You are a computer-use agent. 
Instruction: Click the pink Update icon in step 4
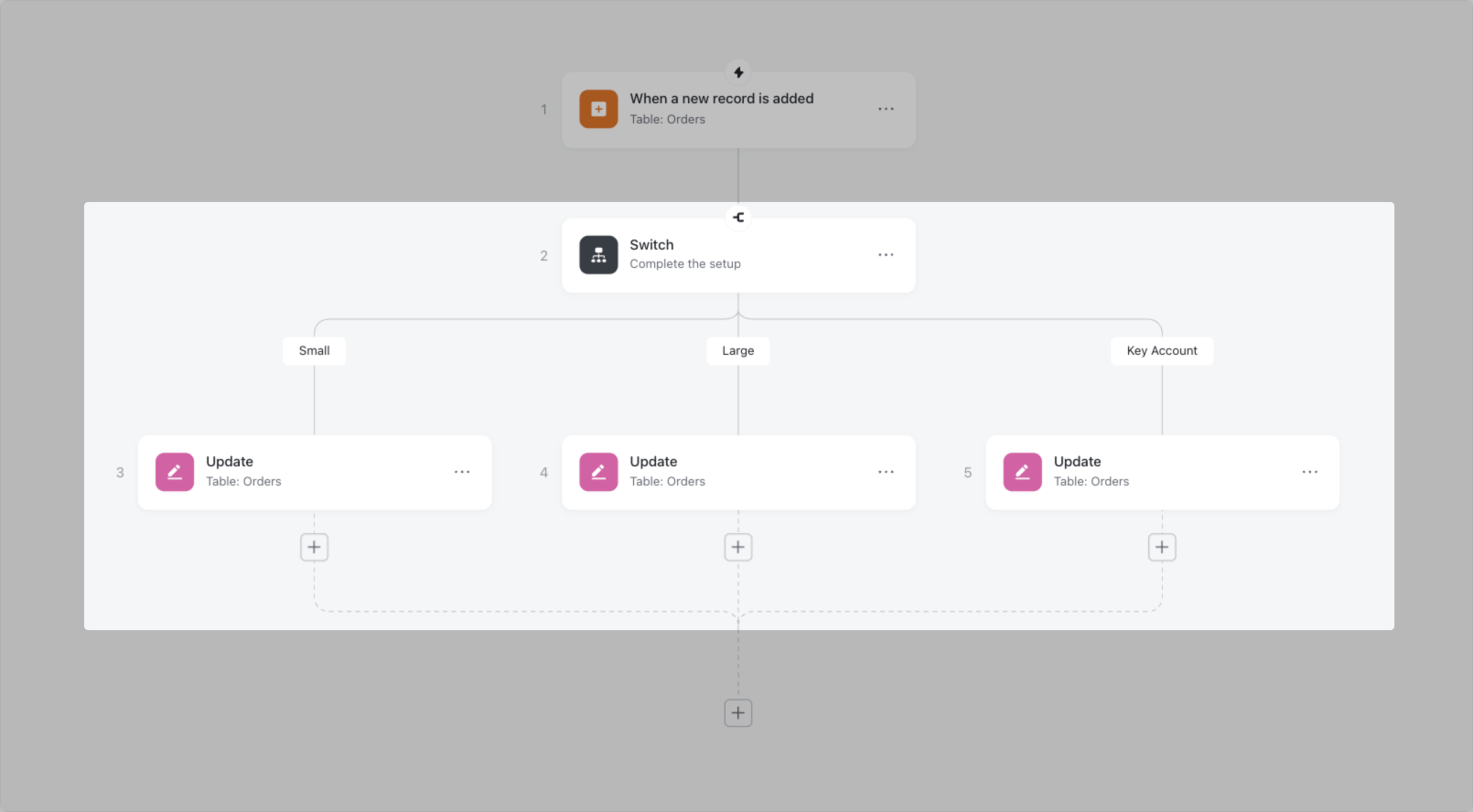tap(598, 472)
